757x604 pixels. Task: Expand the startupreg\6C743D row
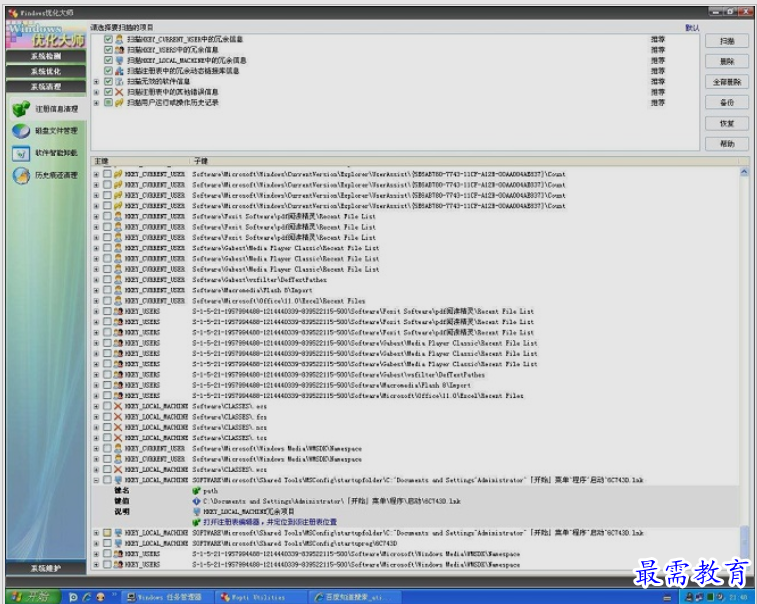[x=96, y=543]
